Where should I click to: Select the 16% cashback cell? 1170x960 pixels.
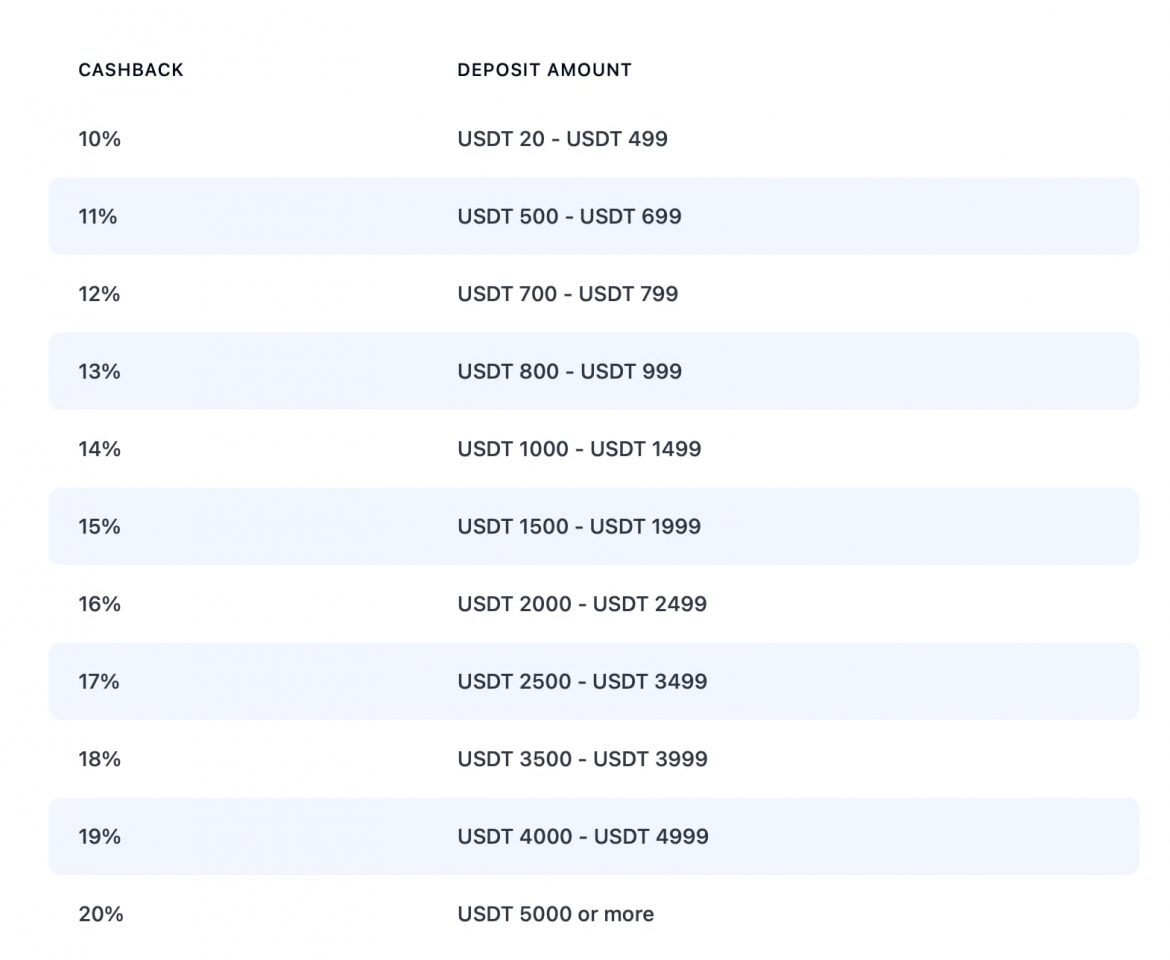(100, 604)
